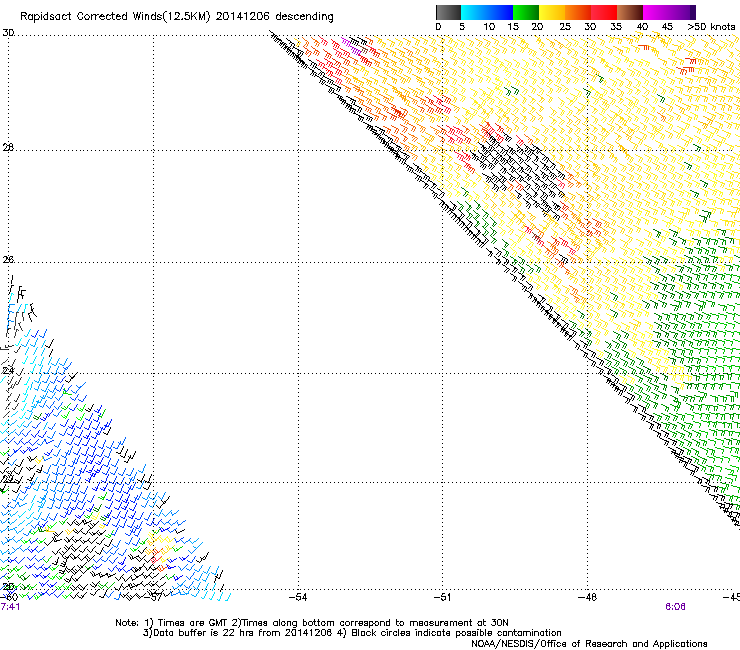Click the green 15-20 knots legend segment
Screen dimensions: 740x650
click(x=526, y=12)
